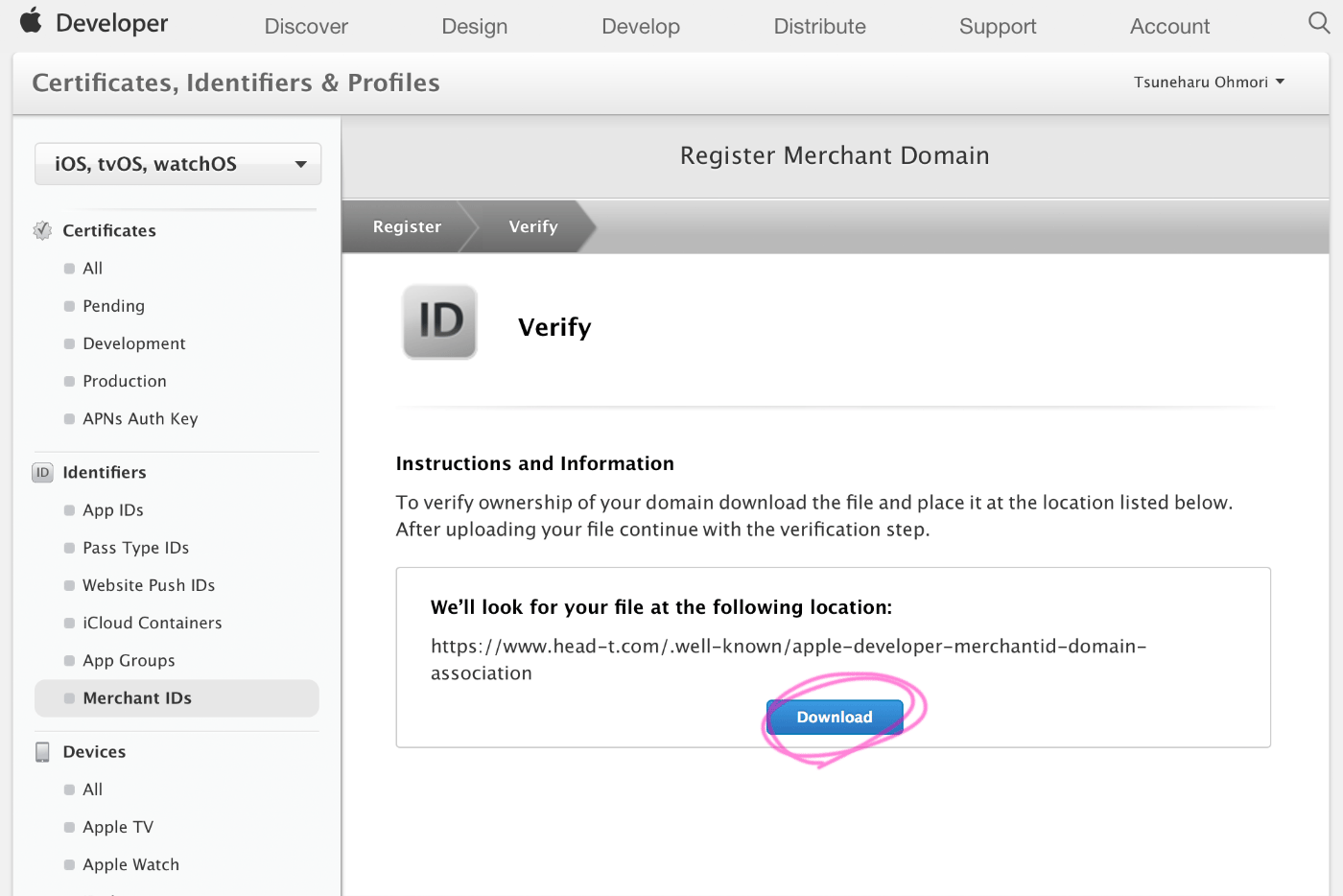Viewport: 1343px width, 896px height.
Task: Click the Instructions and Information heading
Action: [535, 463]
